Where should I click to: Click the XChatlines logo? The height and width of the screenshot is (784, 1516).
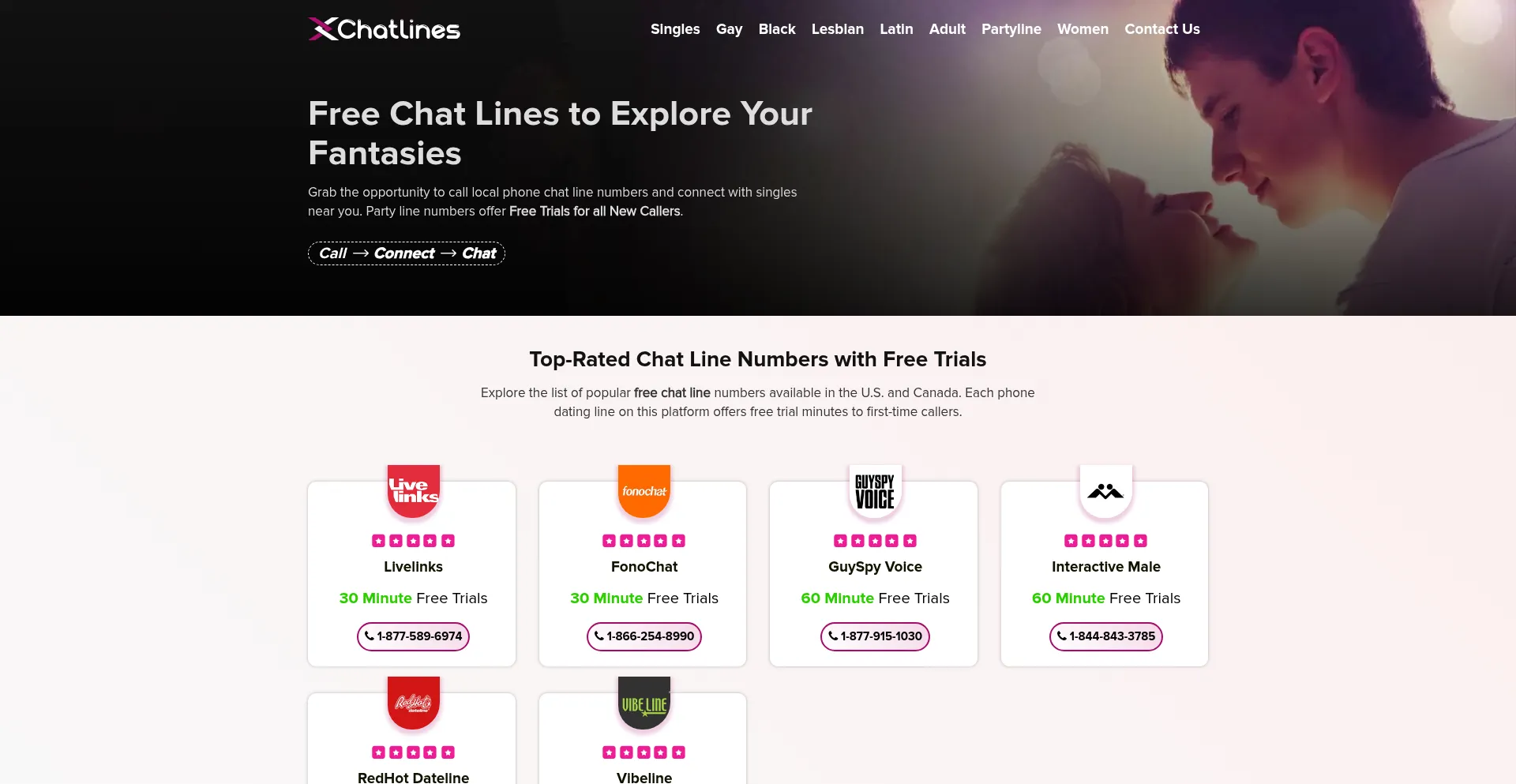coord(384,29)
